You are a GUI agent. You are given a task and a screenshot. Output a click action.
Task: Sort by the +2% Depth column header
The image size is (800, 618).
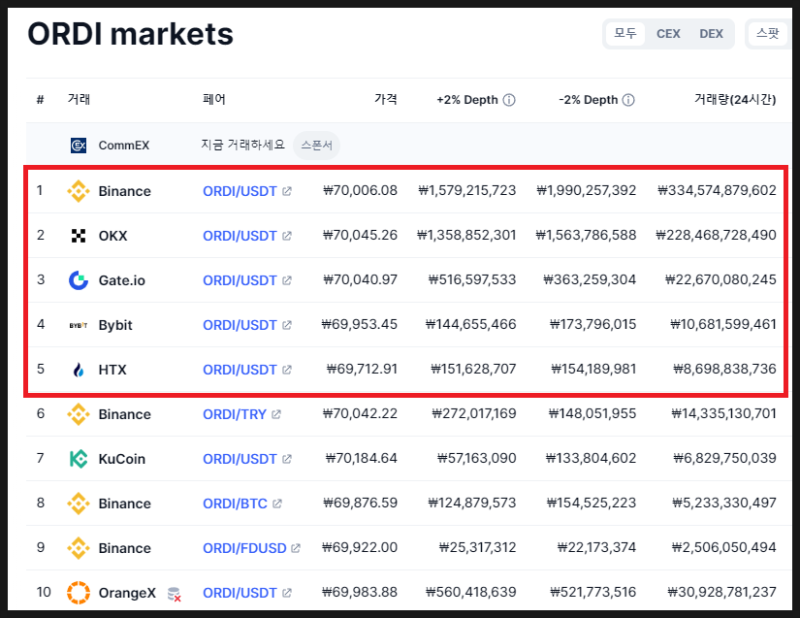click(x=467, y=100)
